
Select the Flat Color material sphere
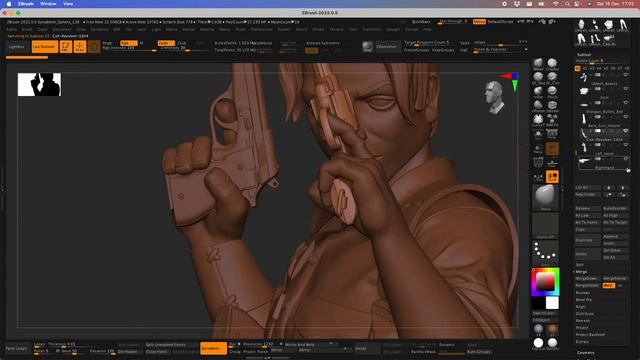(538, 342)
